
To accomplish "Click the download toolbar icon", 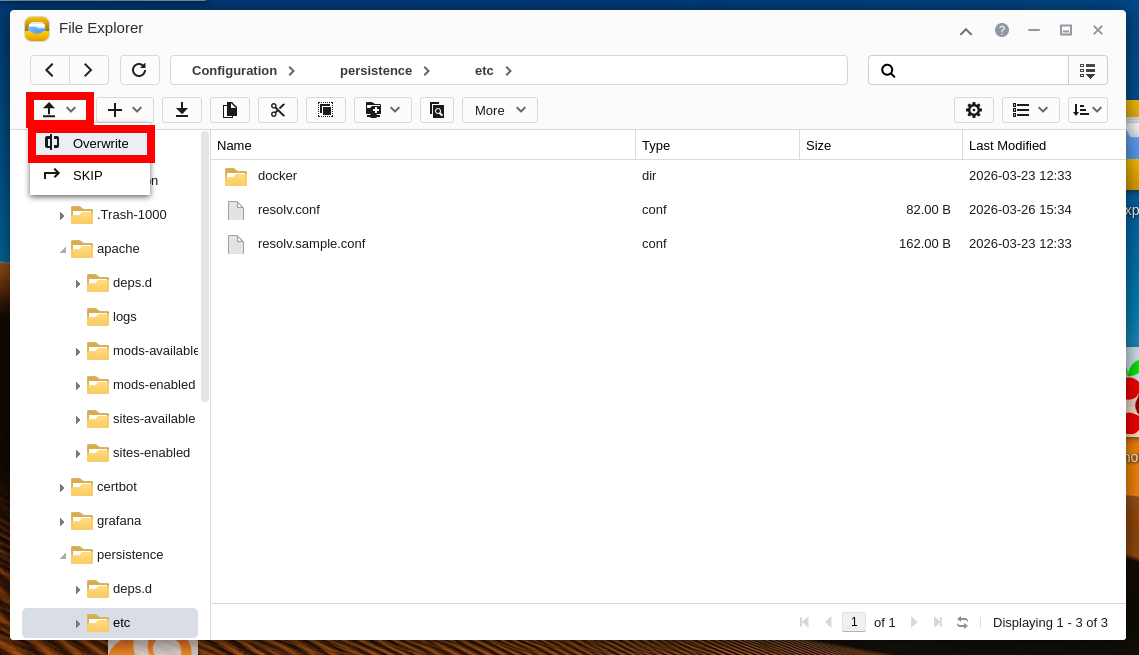I will click(x=182, y=110).
